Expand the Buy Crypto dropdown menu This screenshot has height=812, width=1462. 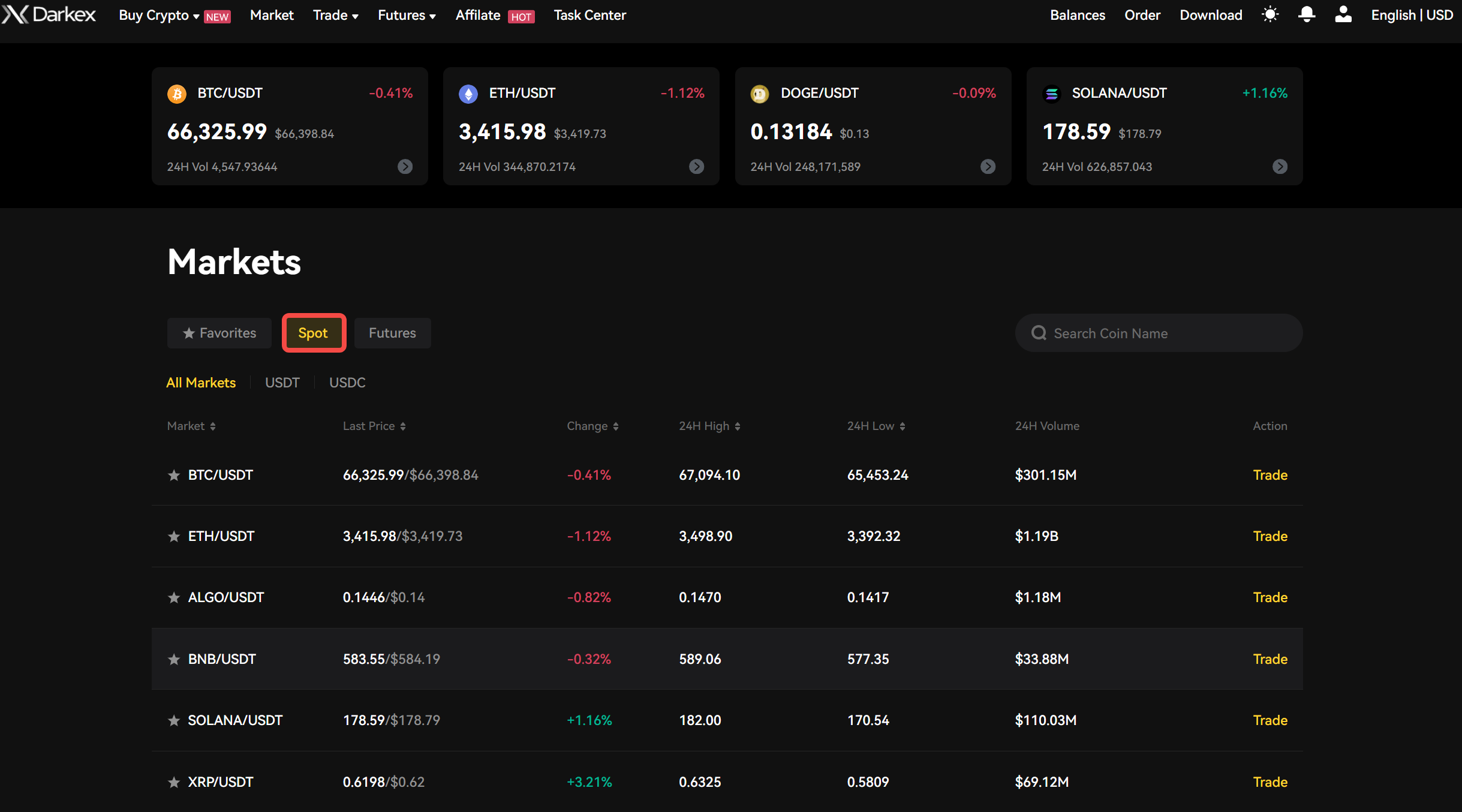[159, 16]
